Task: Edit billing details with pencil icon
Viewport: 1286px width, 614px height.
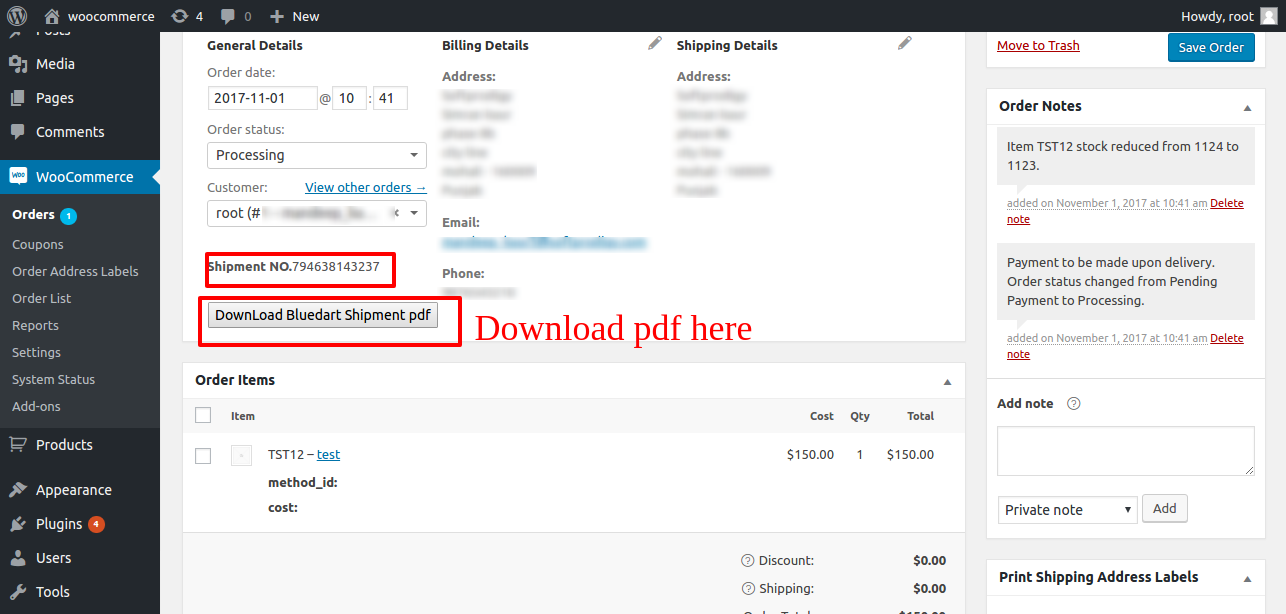Action: (x=655, y=43)
